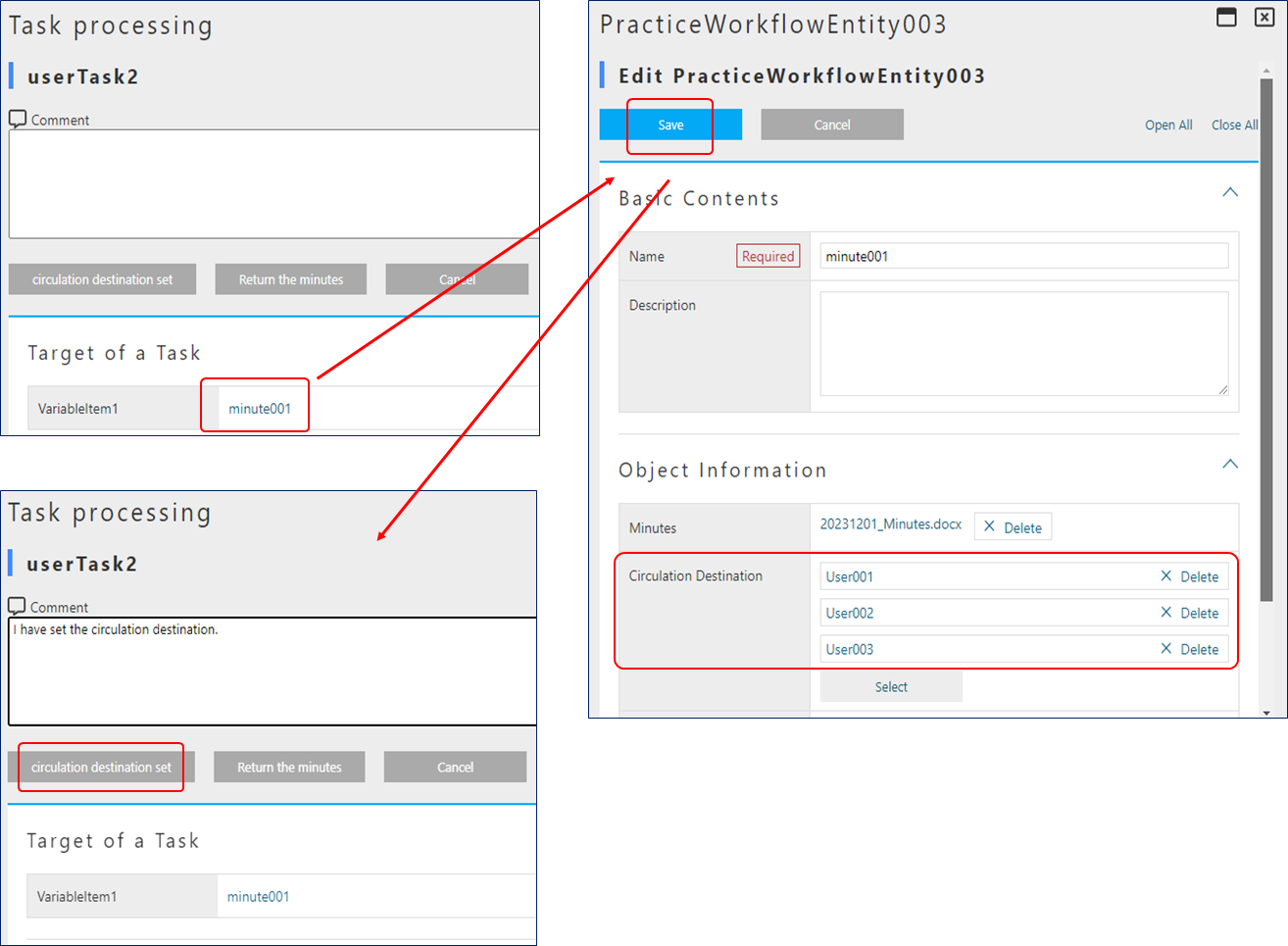The width and height of the screenshot is (1288, 946).
Task: Click the User003 entry text
Action: 849,649
